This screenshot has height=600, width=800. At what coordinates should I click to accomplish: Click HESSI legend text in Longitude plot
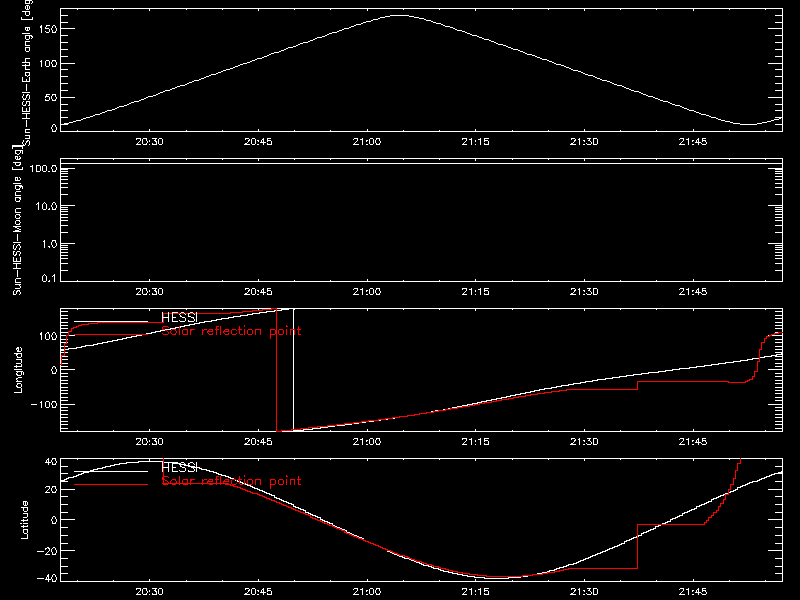[179, 318]
